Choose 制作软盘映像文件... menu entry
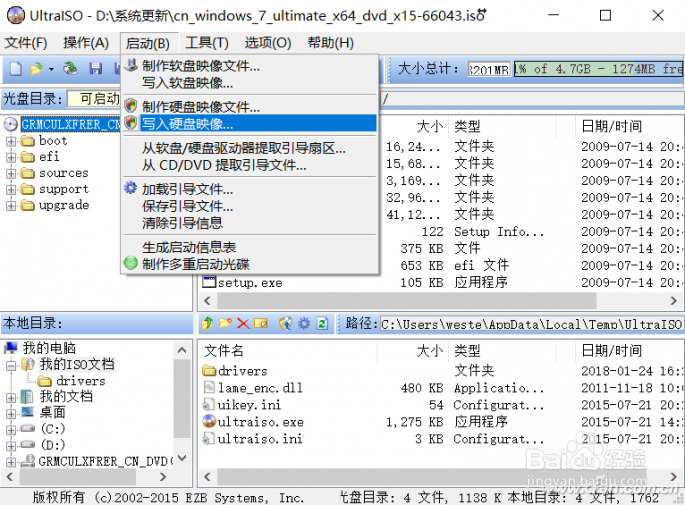This screenshot has width=685, height=505. (249, 66)
